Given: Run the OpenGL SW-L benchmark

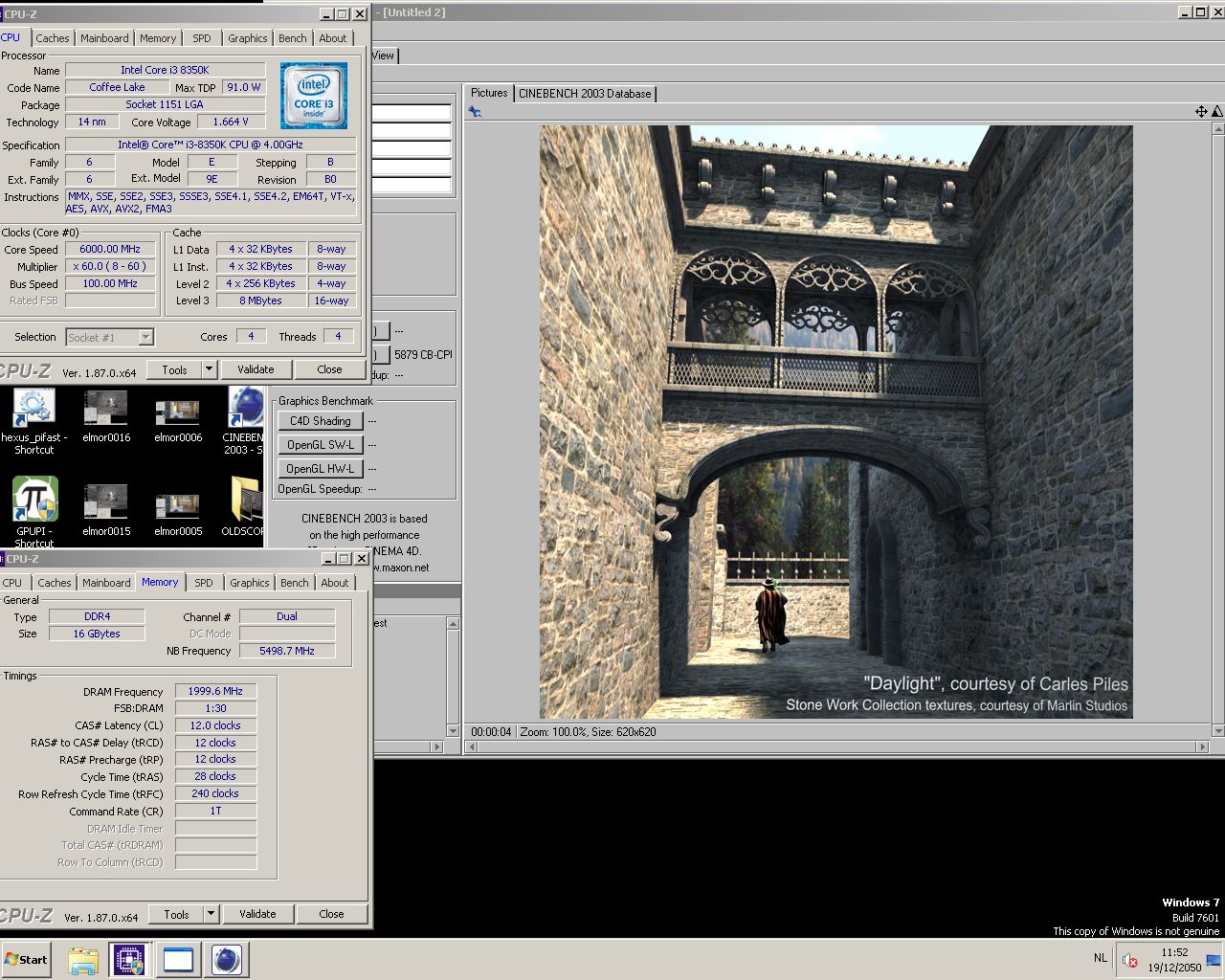Looking at the screenshot, I should point(321,445).
